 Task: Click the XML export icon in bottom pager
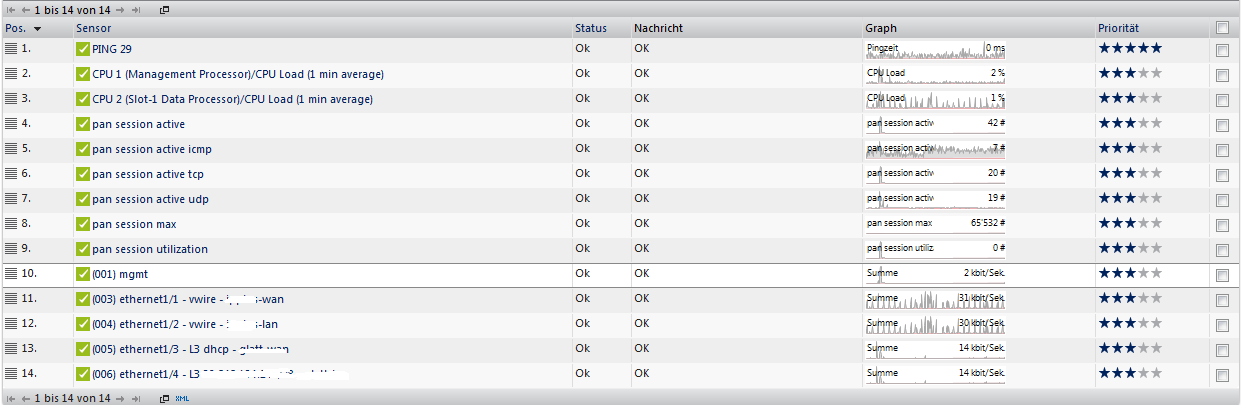click(x=182, y=399)
